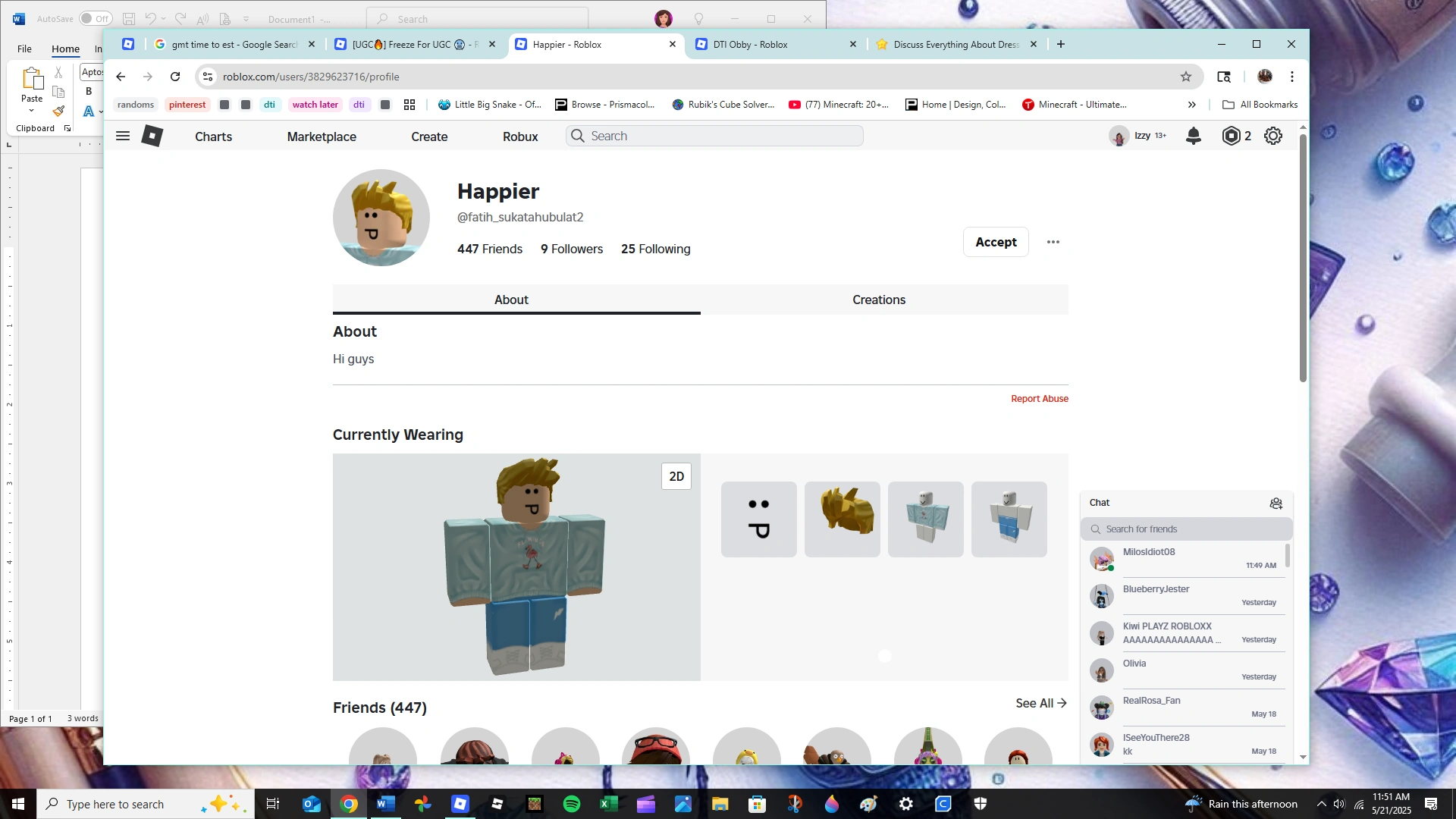Click the Roblox home logo
1456x819 pixels.
click(x=152, y=136)
